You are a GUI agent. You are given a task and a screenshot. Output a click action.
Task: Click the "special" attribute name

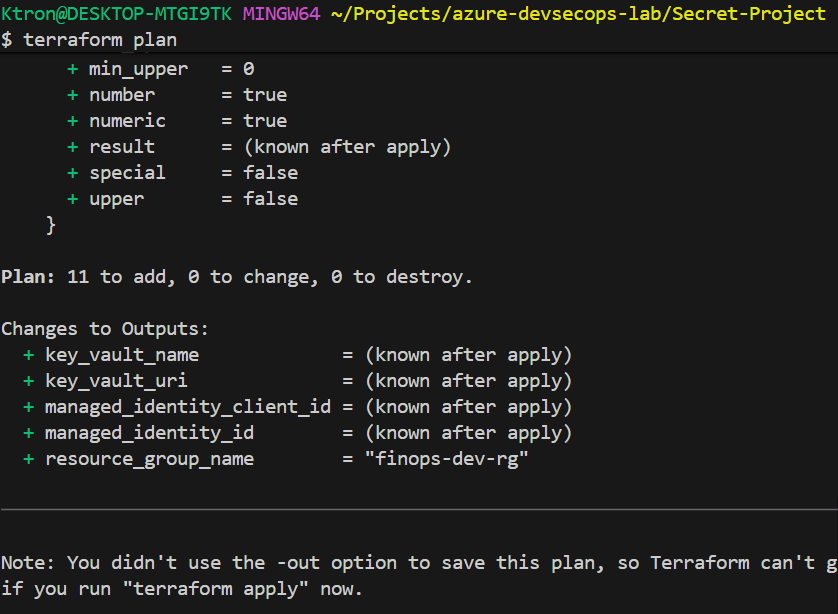pos(127,173)
